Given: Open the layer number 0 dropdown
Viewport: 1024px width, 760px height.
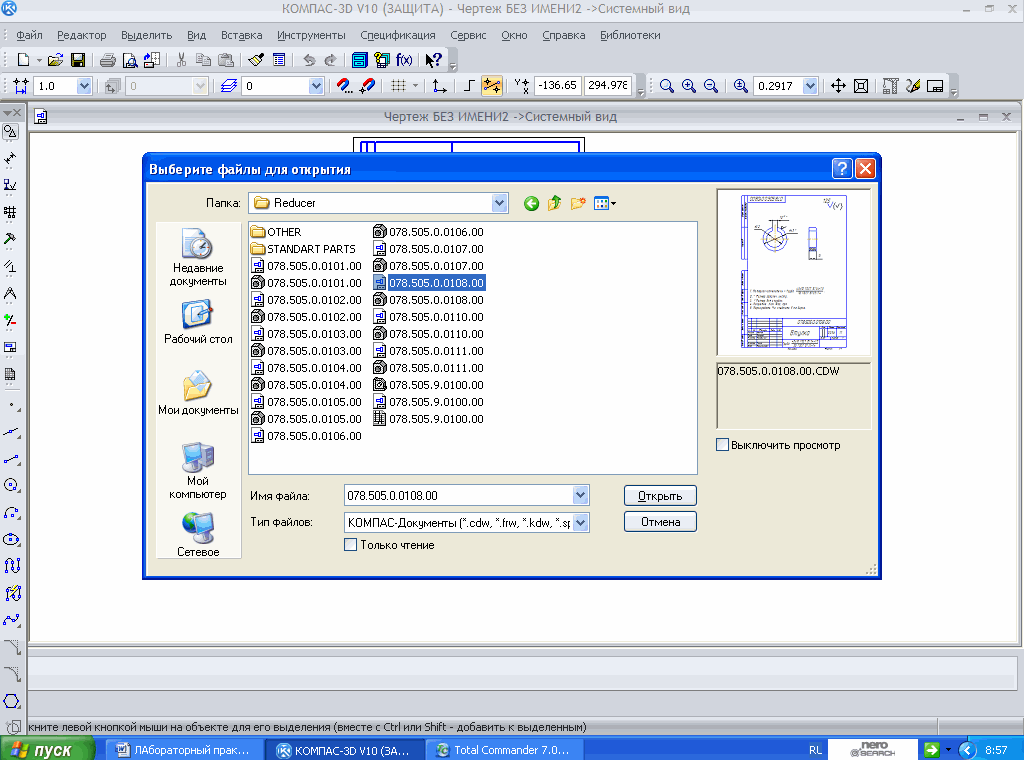Looking at the screenshot, I should click(316, 86).
